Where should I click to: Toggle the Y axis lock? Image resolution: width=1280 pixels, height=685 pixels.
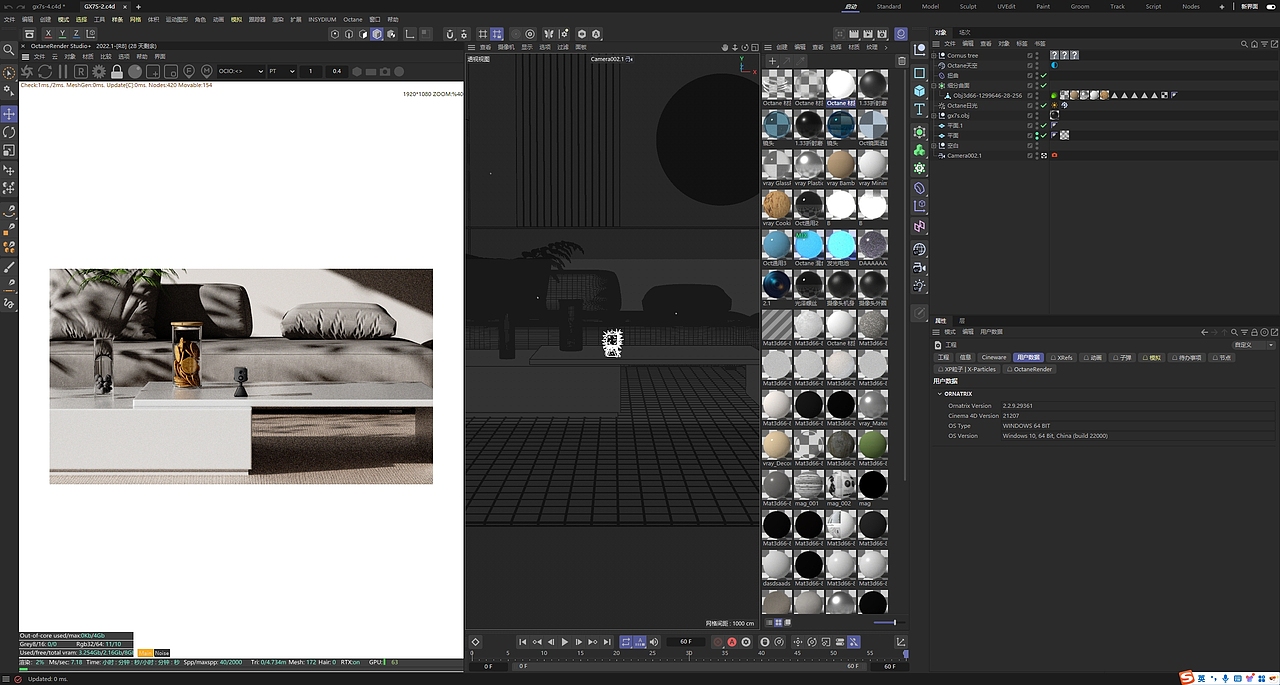(x=62, y=33)
